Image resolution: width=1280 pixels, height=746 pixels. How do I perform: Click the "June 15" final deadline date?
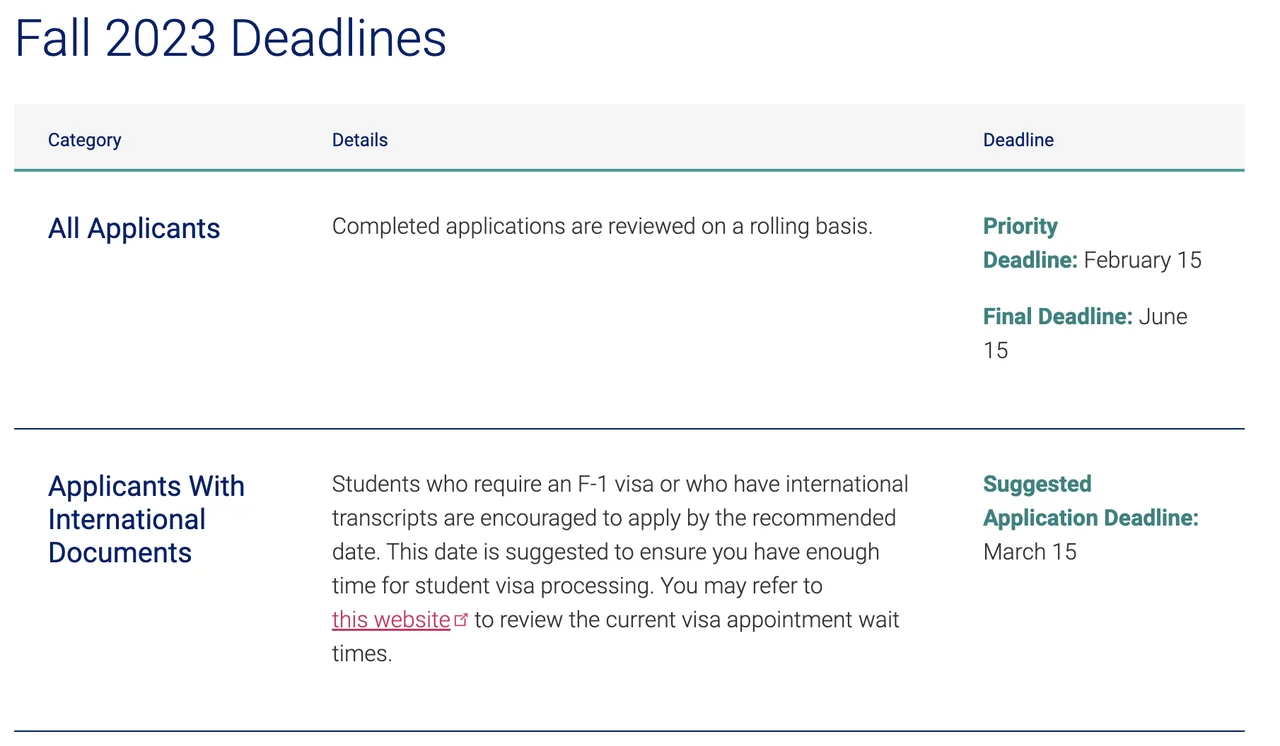click(x=1163, y=317)
